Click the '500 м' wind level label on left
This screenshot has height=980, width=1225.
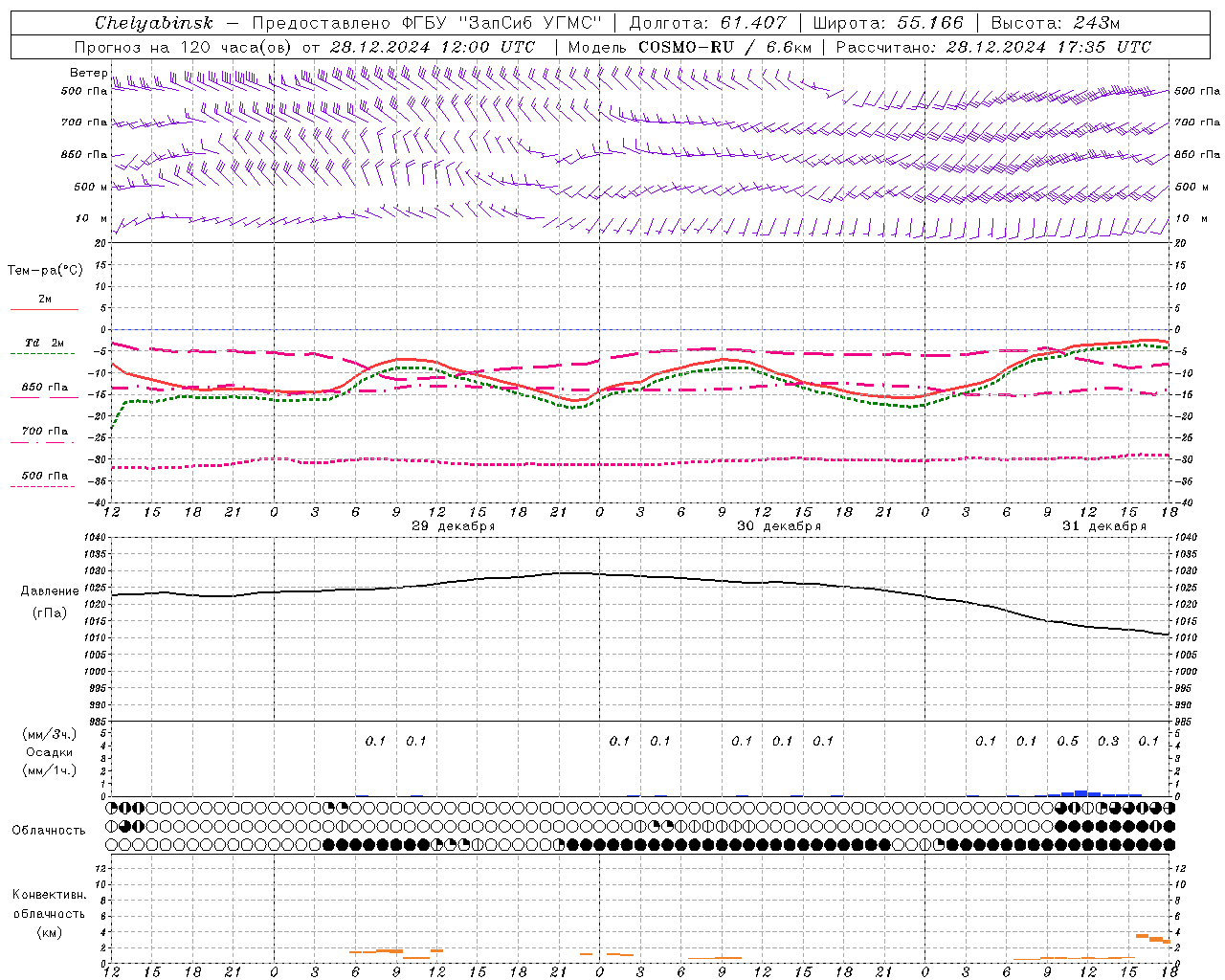tap(91, 187)
